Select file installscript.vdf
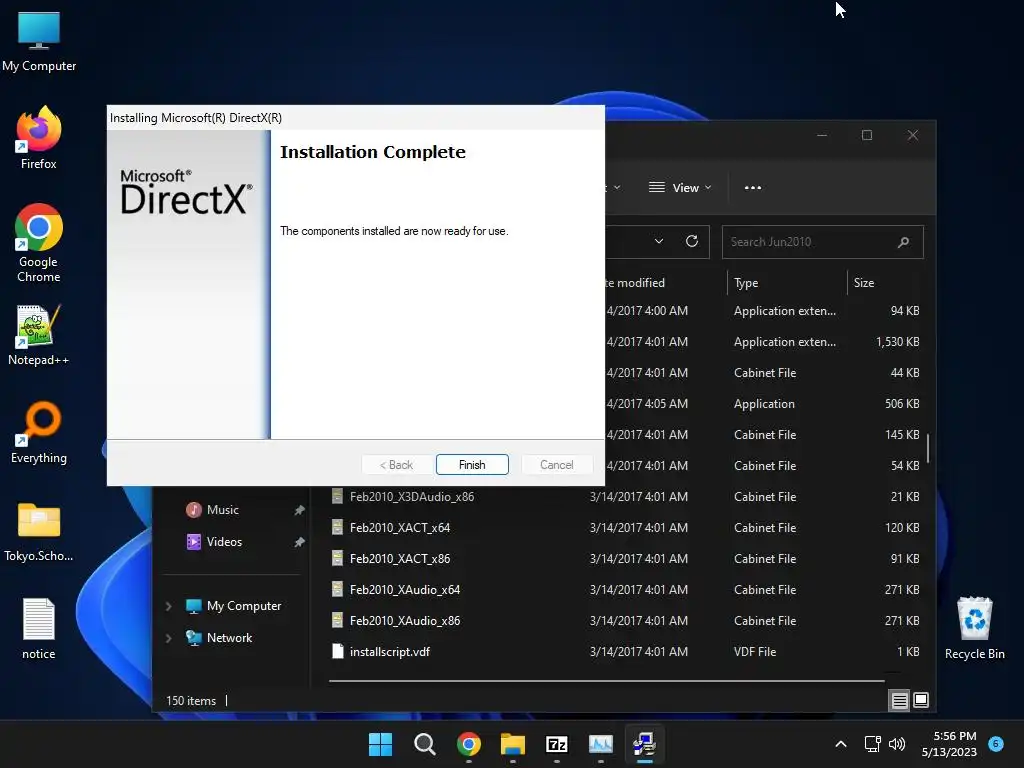 click(x=389, y=652)
